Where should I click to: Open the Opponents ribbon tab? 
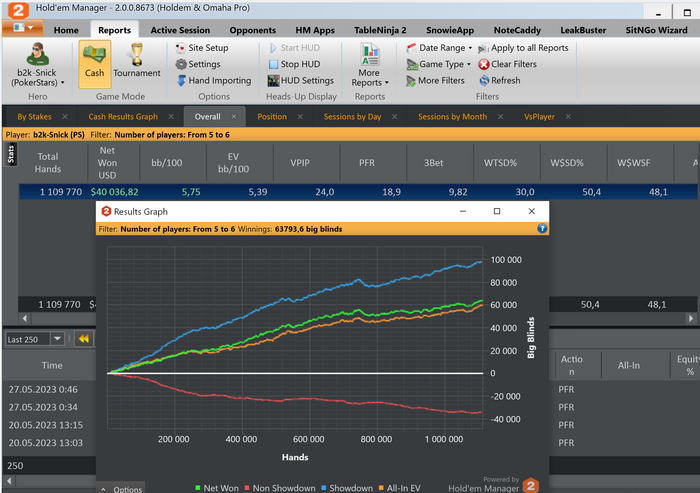click(253, 30)
